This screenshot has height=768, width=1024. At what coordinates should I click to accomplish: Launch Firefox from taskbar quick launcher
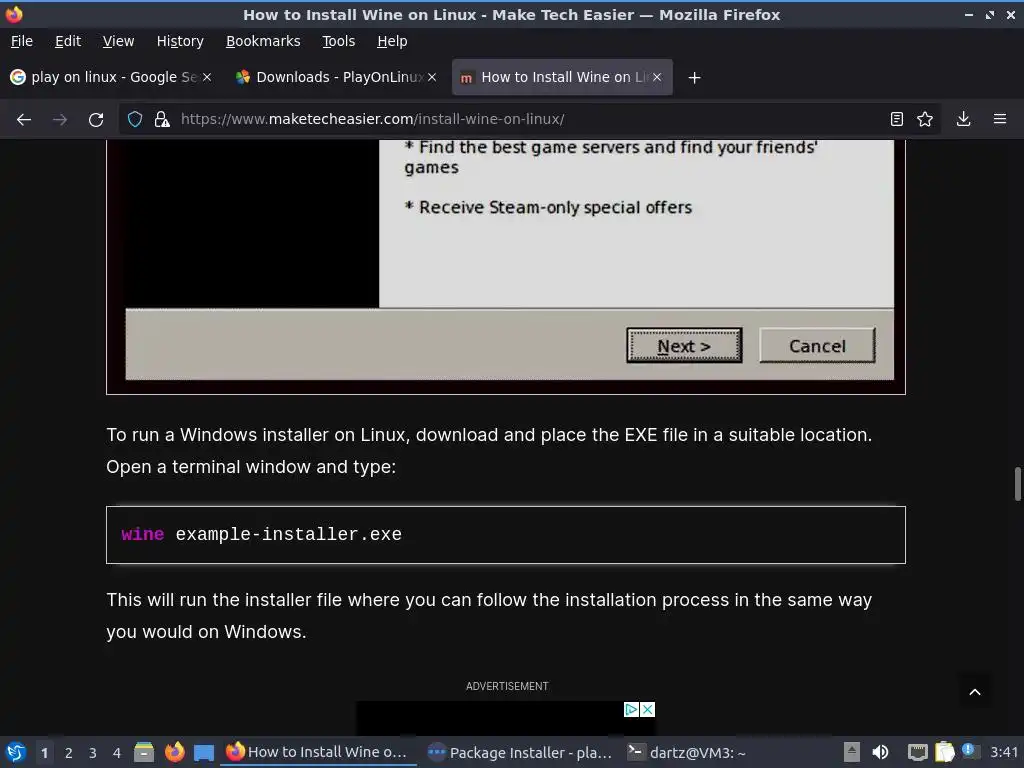pyautogui.click(x=174, y=752)
